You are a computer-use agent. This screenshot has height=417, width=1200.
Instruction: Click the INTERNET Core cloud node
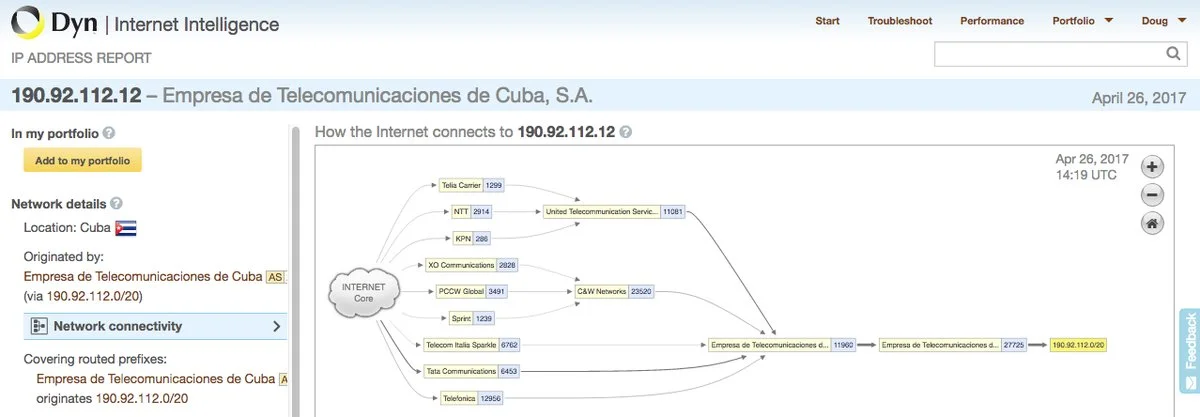(x=363, y=292)
